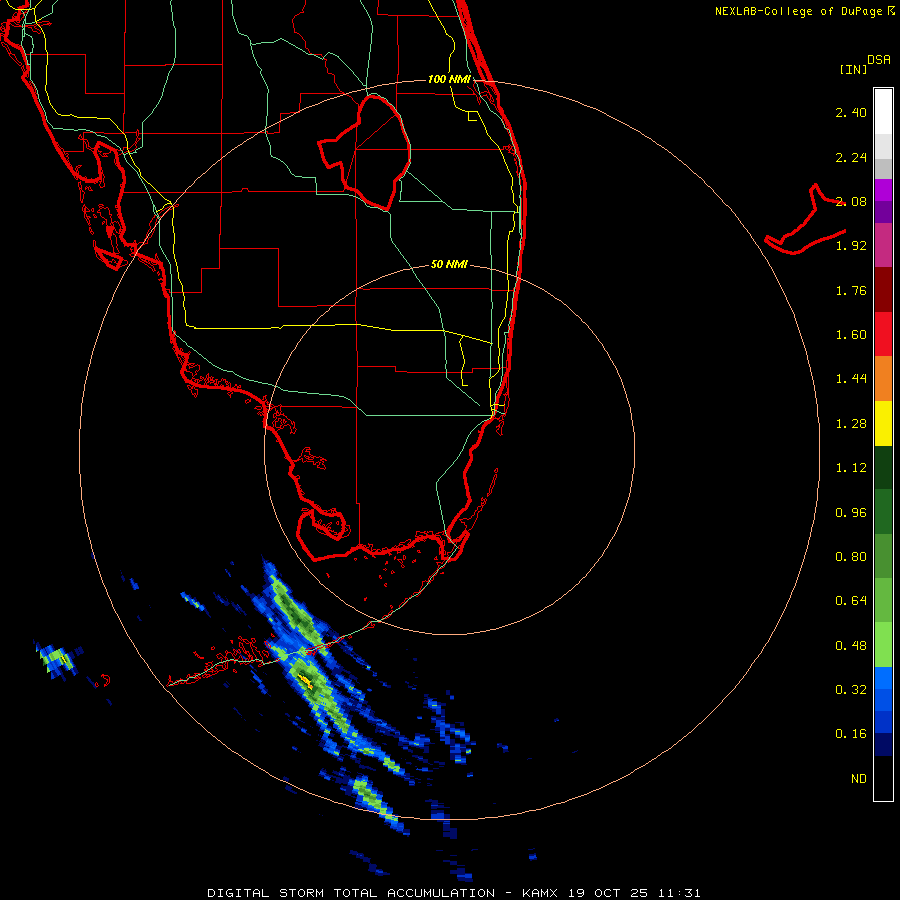Click the 1.76 legend value

pos(851,290)
